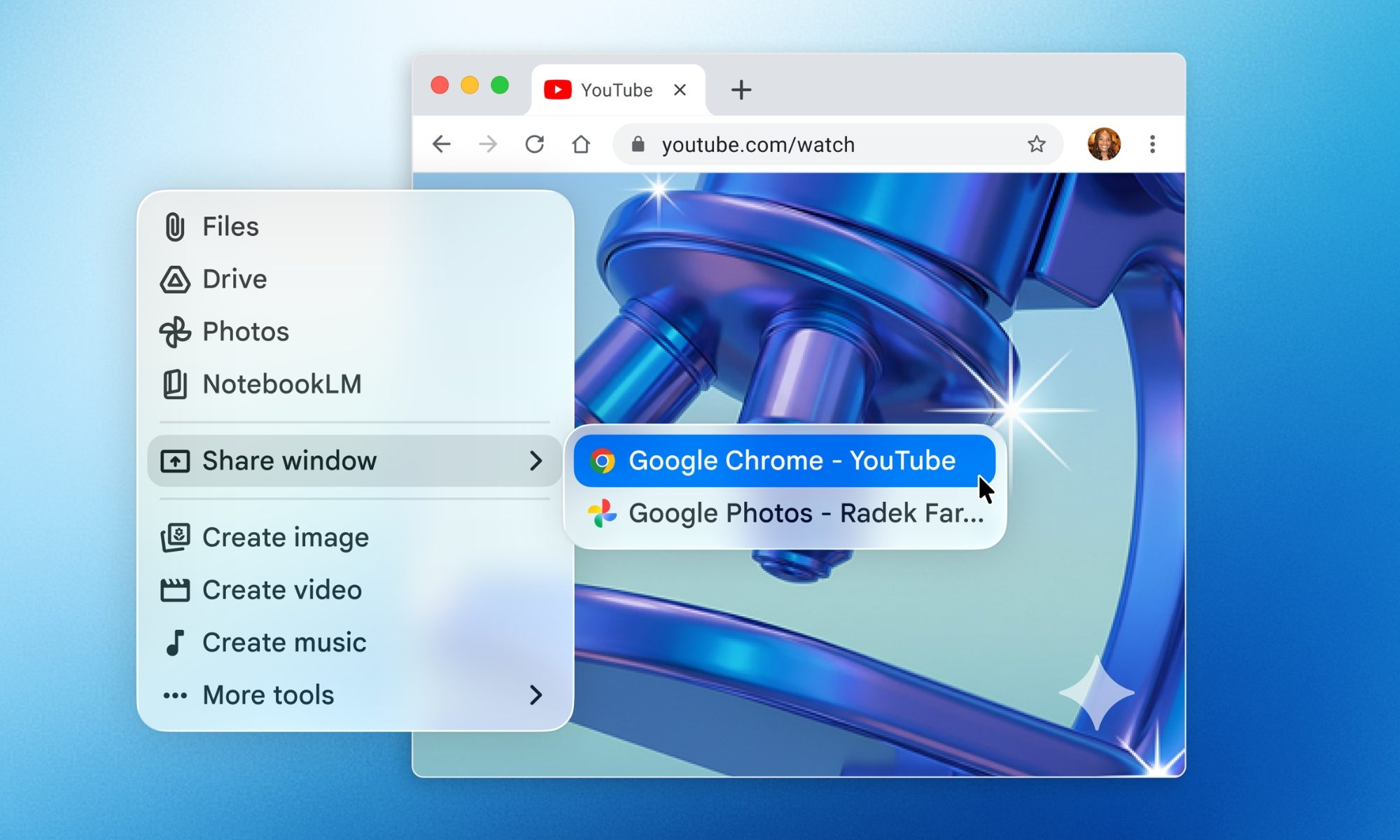
Task: Open a new tab with the plus button
Action: 740,89
